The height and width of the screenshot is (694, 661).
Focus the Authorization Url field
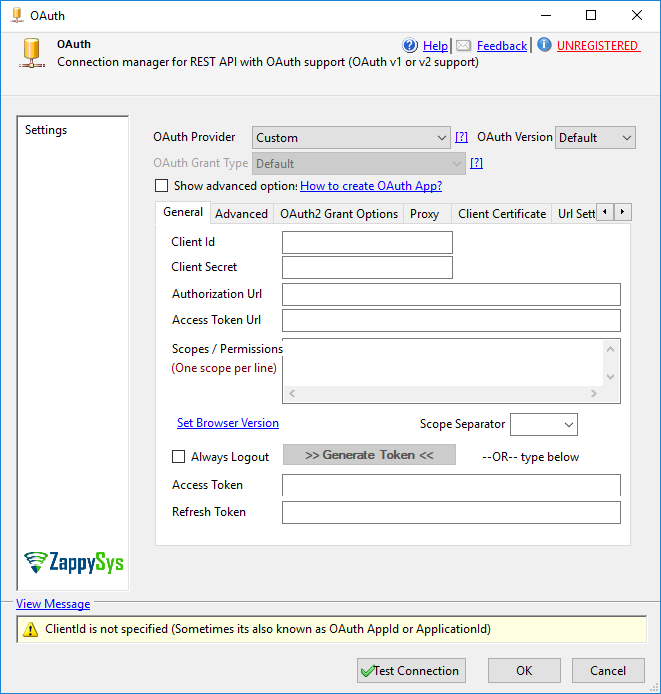451,294
